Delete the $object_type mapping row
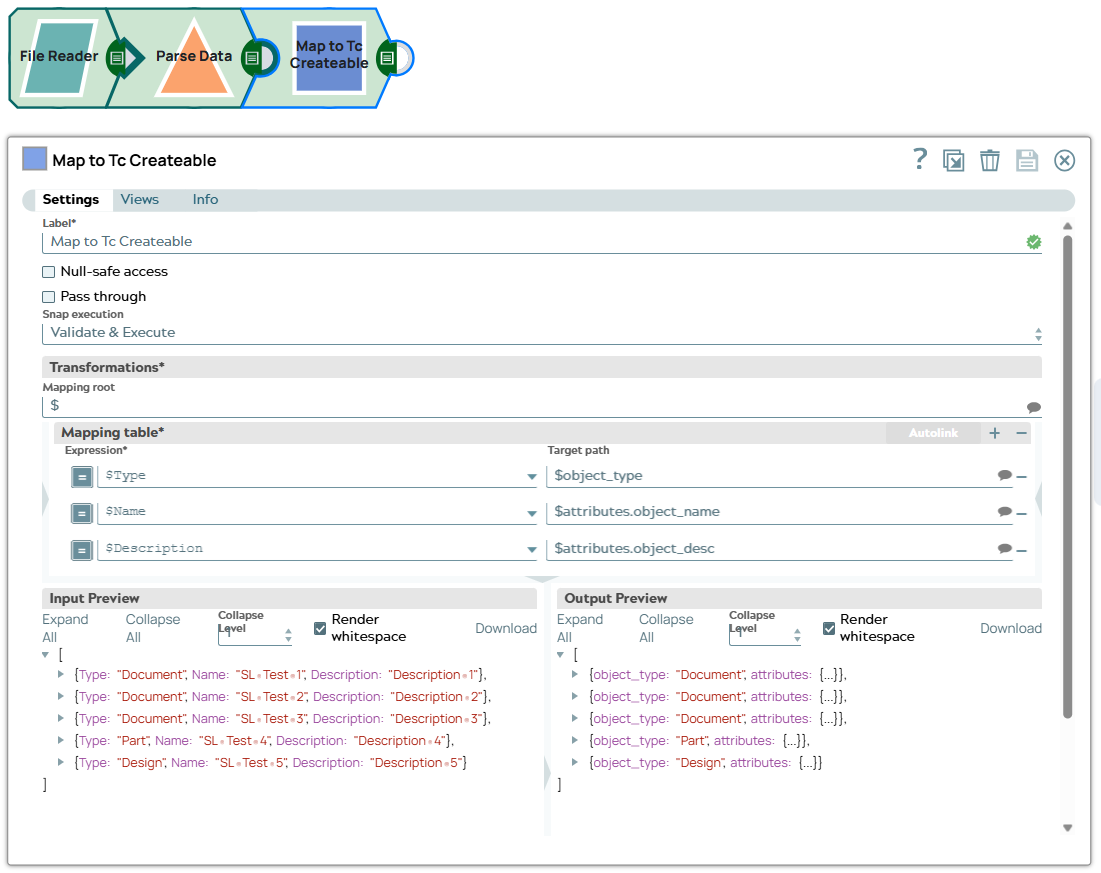 point(1022,477)
